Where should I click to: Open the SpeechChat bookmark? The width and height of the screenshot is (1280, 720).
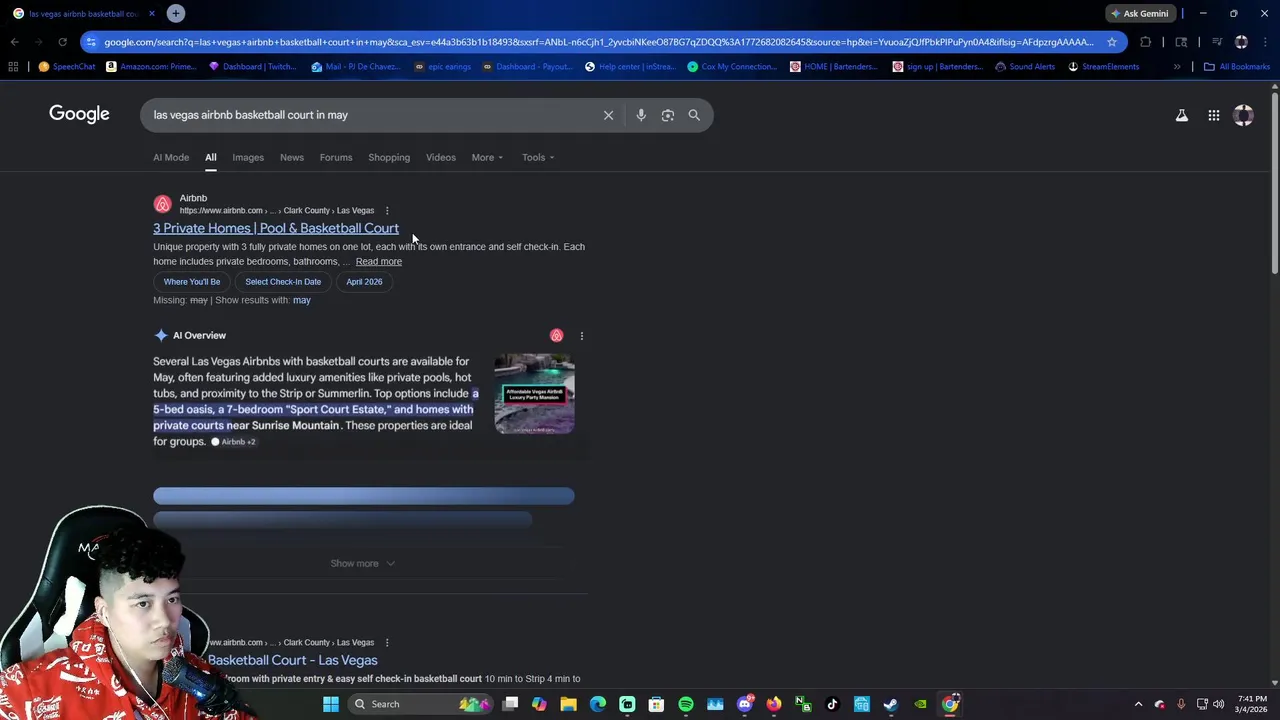pos(67,67)
